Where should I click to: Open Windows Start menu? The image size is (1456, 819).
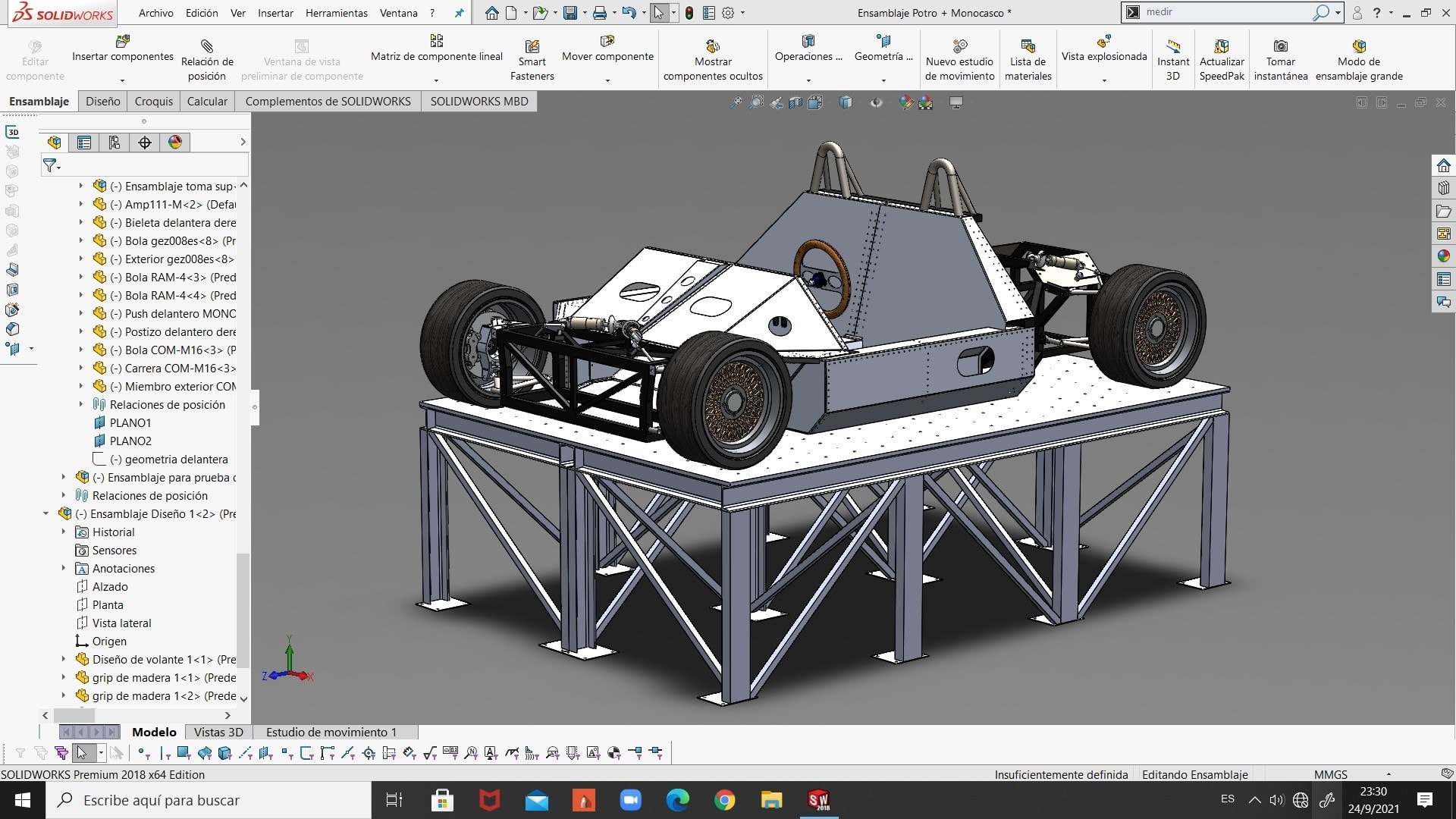pos(23,800)
